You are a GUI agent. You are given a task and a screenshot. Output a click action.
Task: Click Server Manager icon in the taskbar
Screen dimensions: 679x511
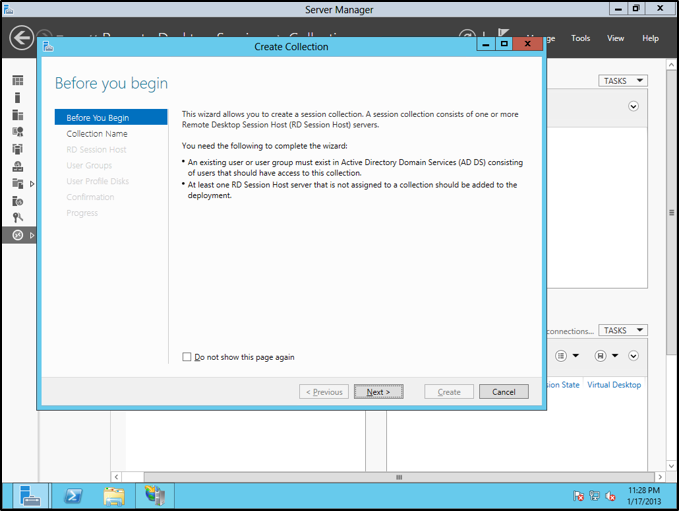click(31, 495)
